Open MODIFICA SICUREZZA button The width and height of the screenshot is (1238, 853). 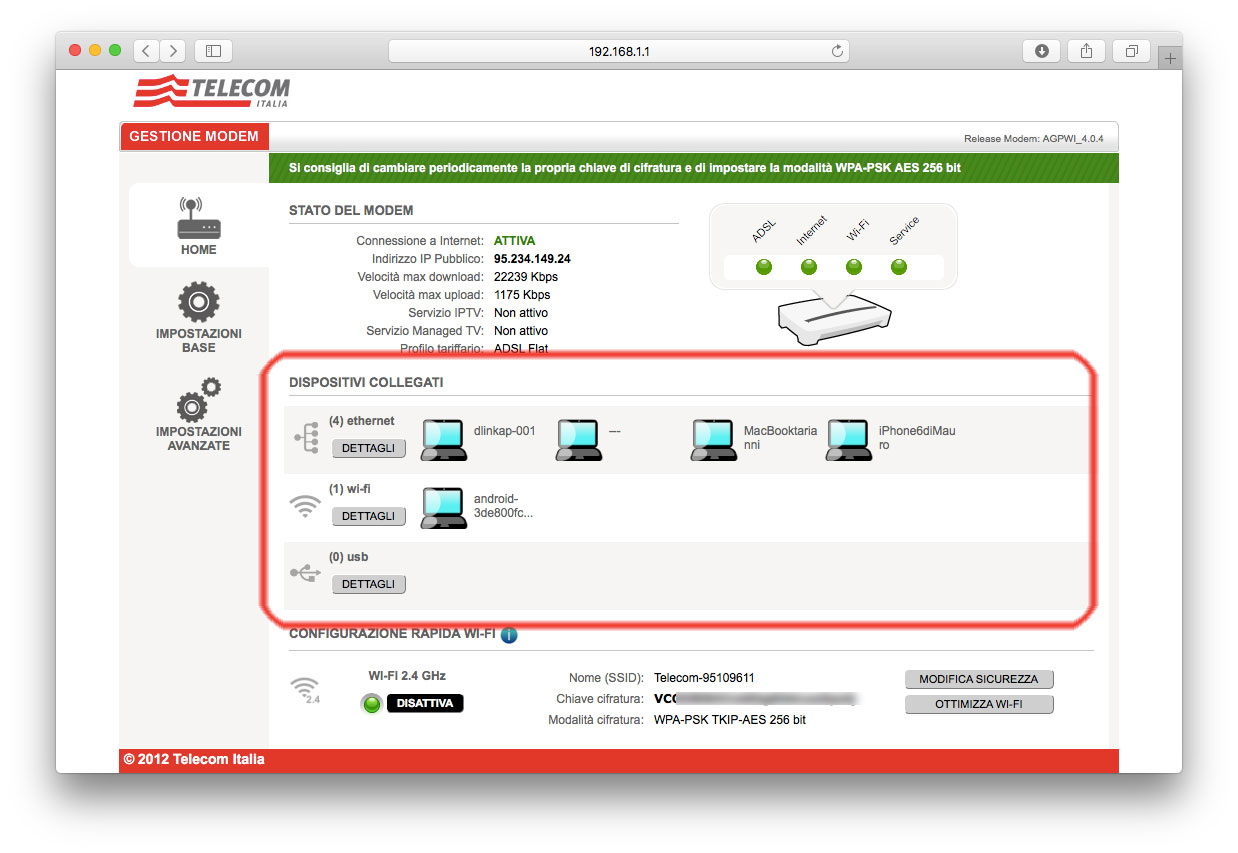click(978, 679)
